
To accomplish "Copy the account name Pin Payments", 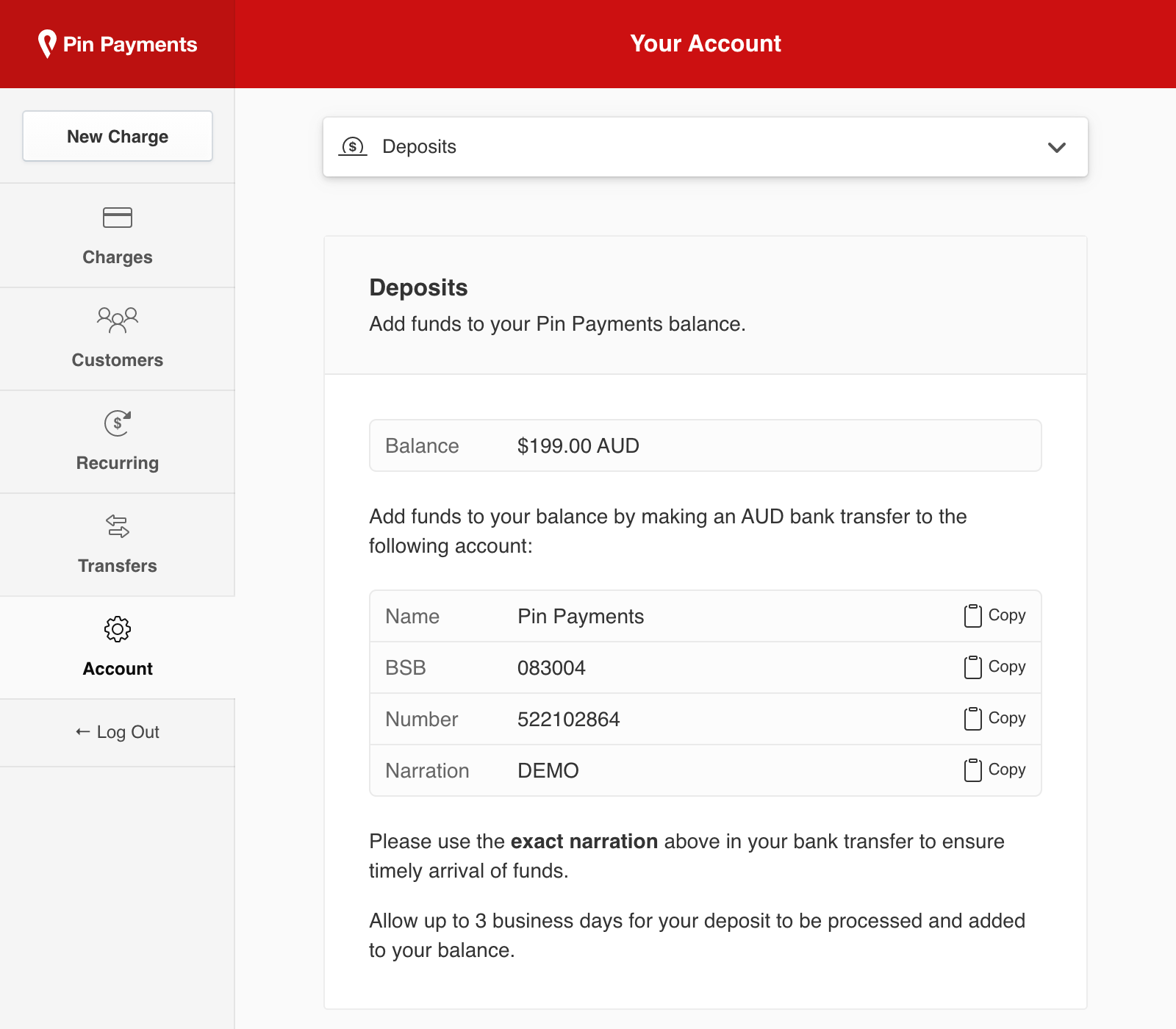I will coord(994,616).
